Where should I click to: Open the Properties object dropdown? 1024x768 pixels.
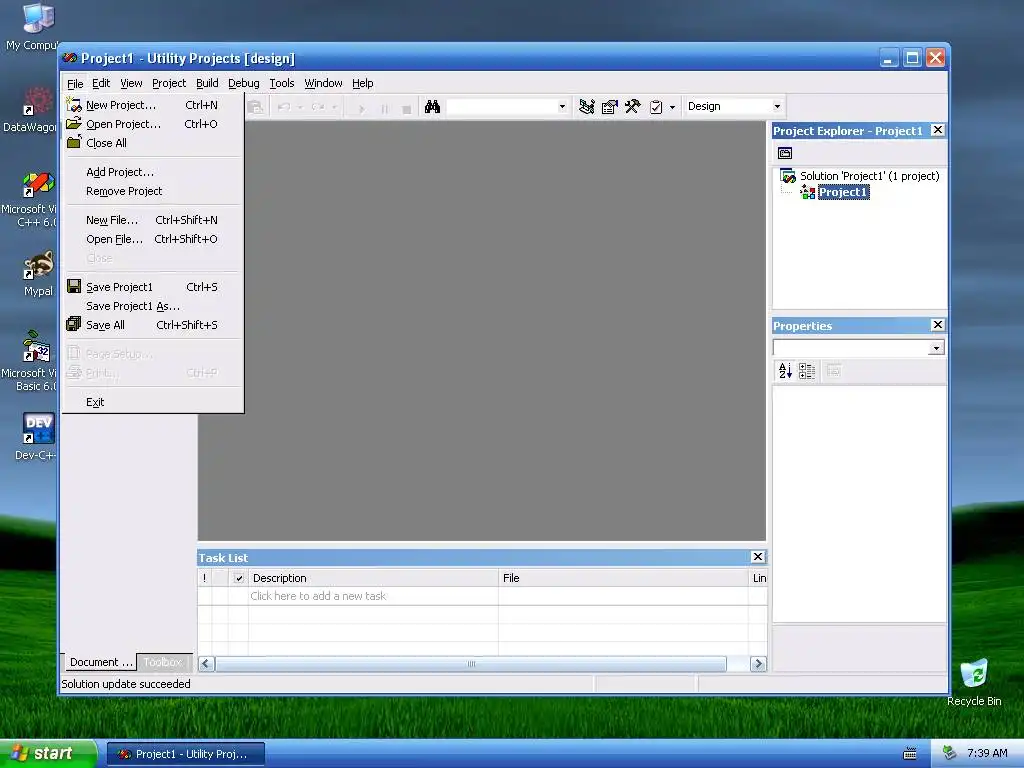click(x=936, y=348)
